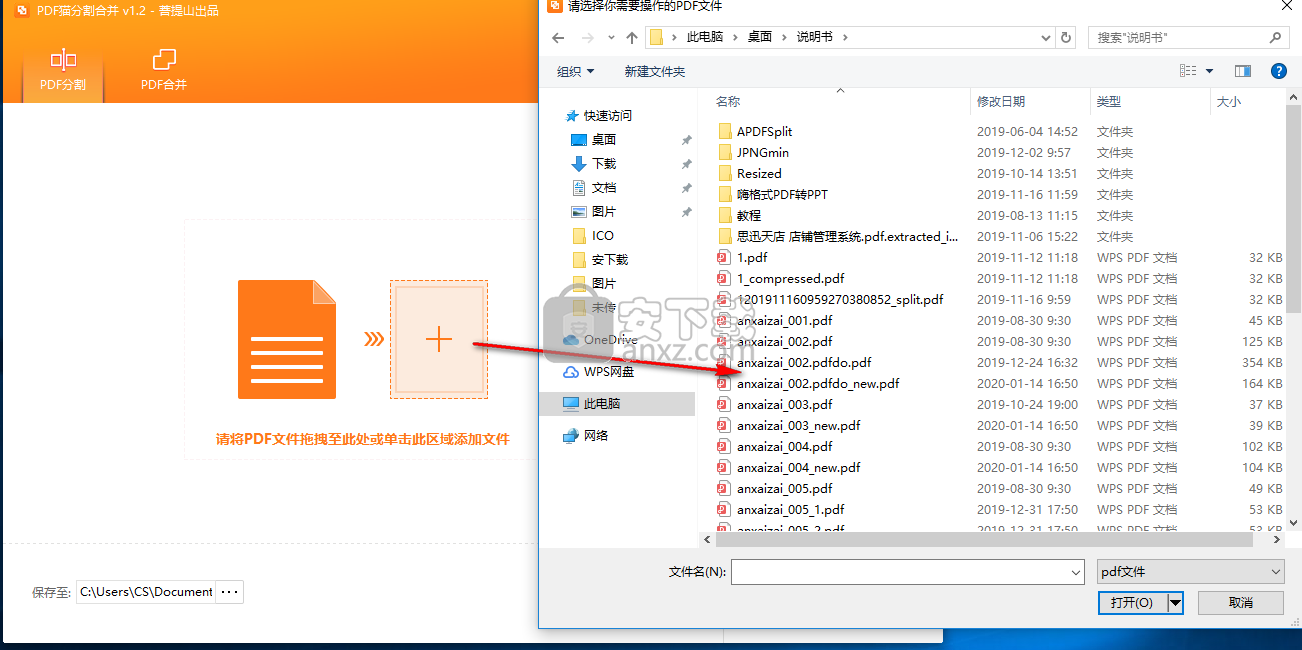Click the blue Help question mark icon
The width and height of the screenshot is (1302, 650).
[x=1277, y=70]
